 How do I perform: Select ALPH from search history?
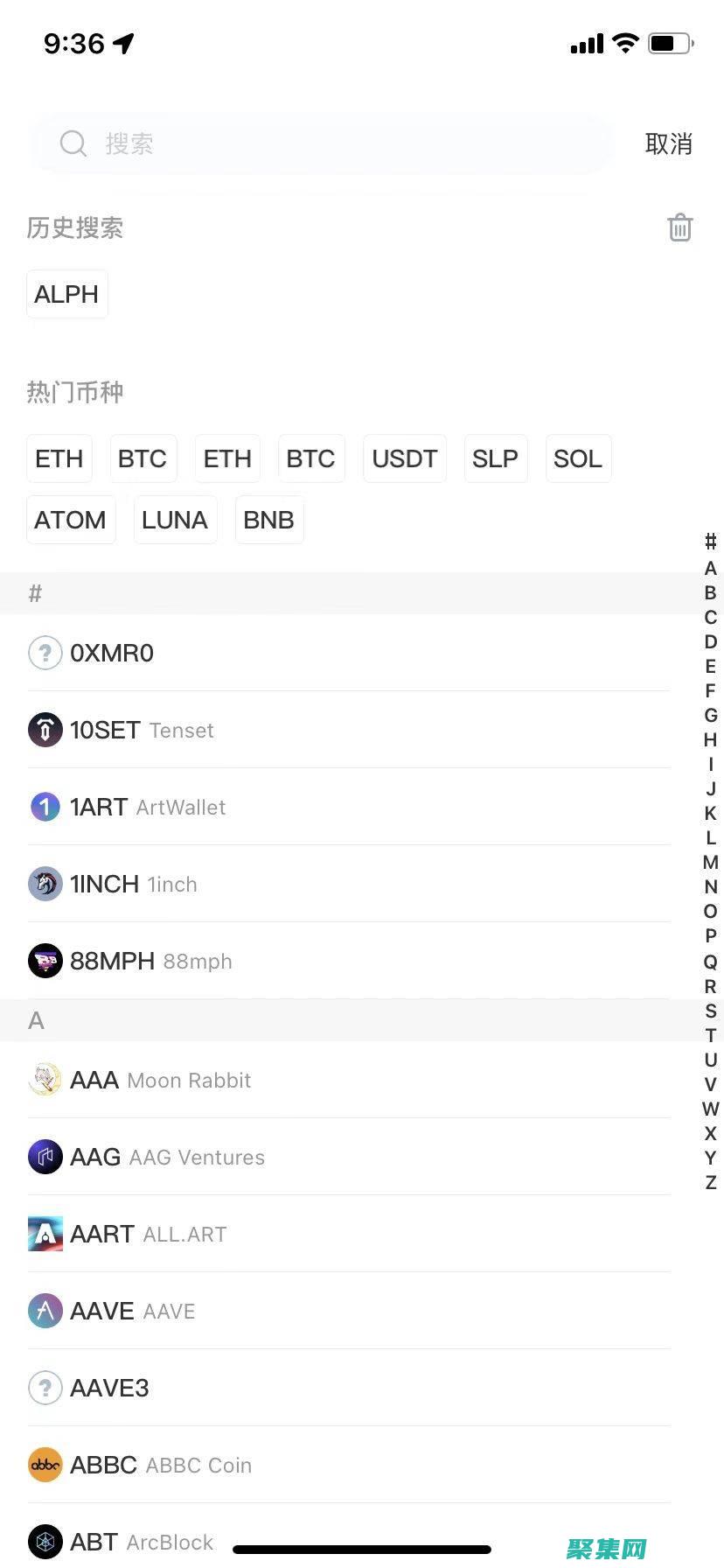66,294
